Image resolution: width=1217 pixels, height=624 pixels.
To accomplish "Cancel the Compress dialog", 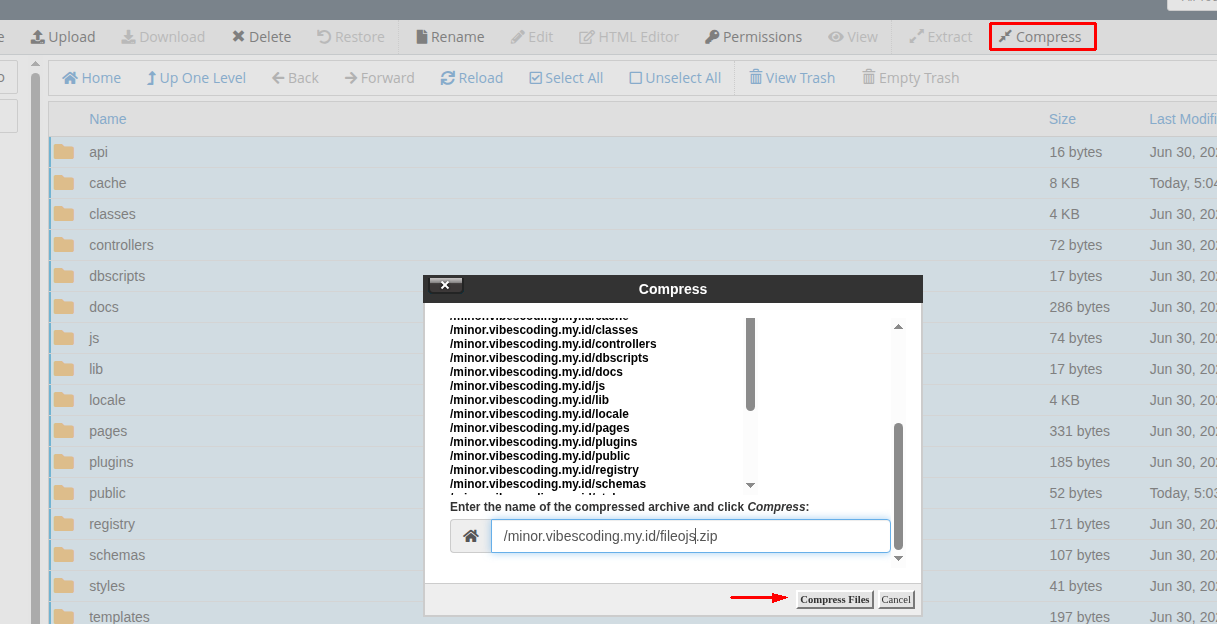I will click(896, 600).
